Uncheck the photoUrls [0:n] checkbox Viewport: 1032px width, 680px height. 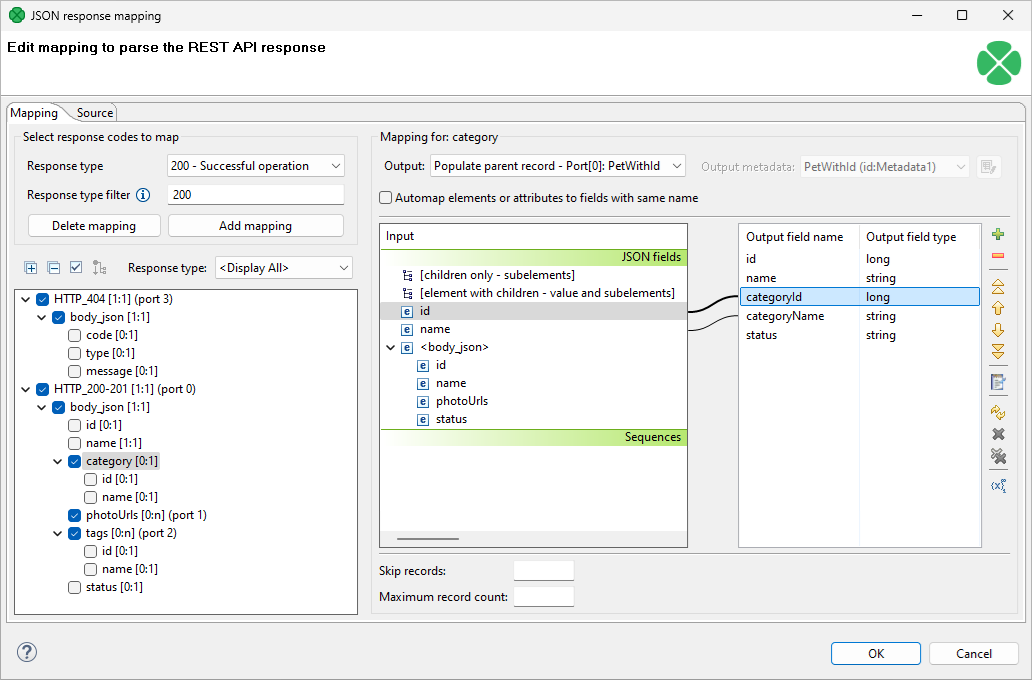tap(75, 515)
